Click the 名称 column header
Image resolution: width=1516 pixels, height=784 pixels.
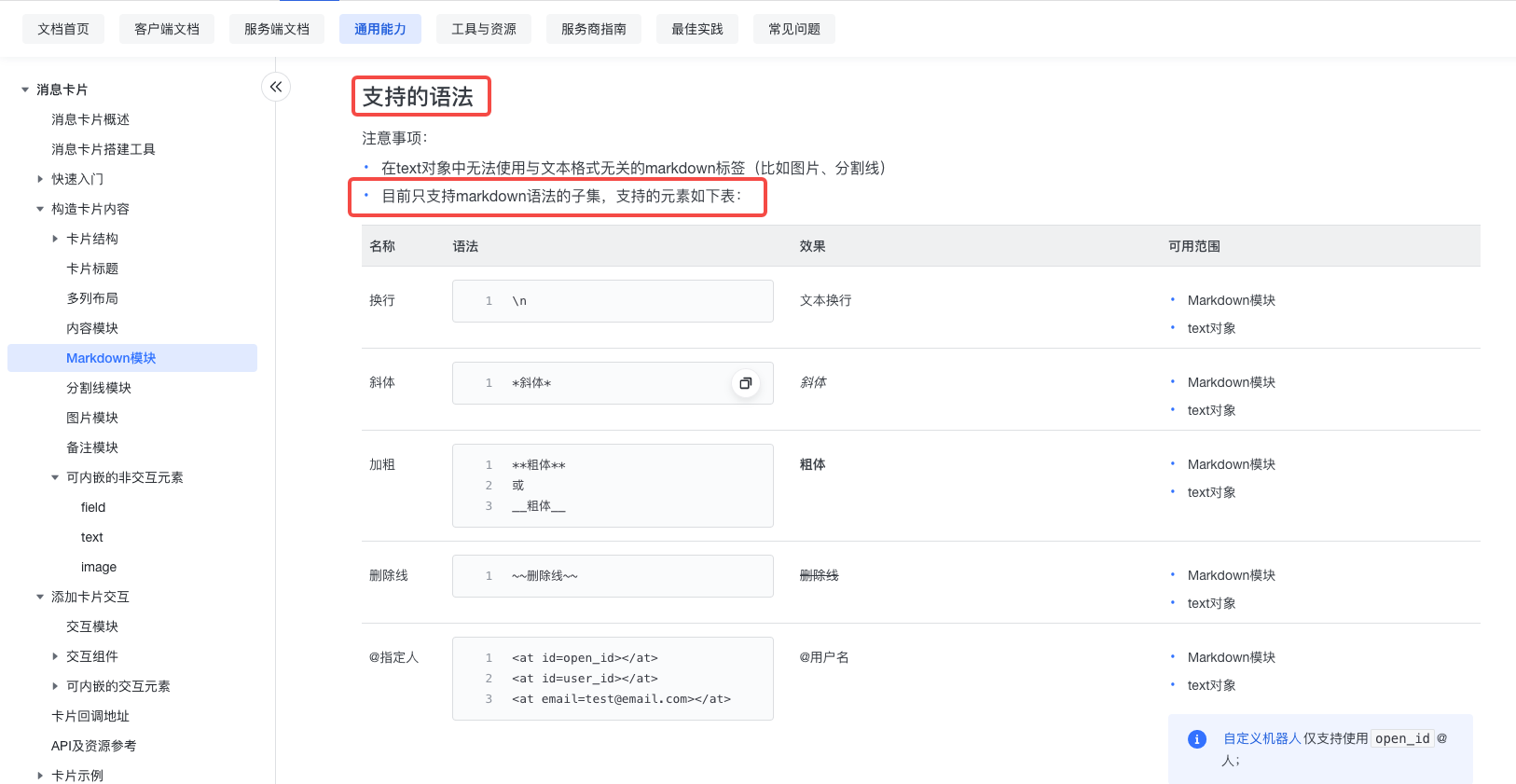point(382,246)
